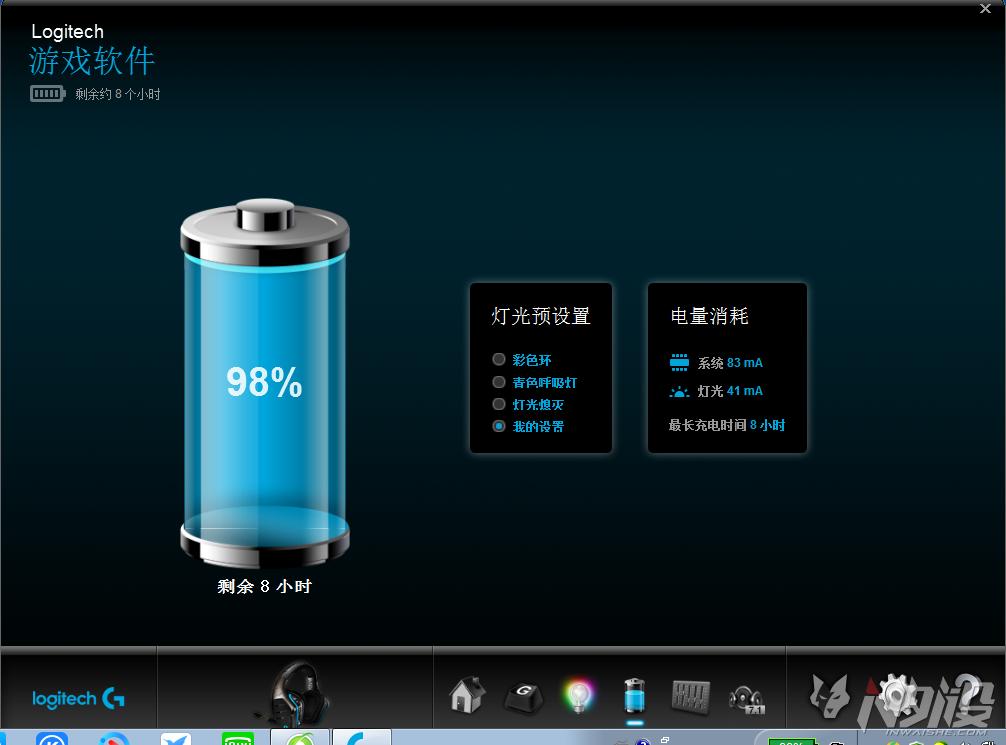Click the large 98% battery graphic
Image resolution: width=1006 pixels, height=745 pixels.
263,382
